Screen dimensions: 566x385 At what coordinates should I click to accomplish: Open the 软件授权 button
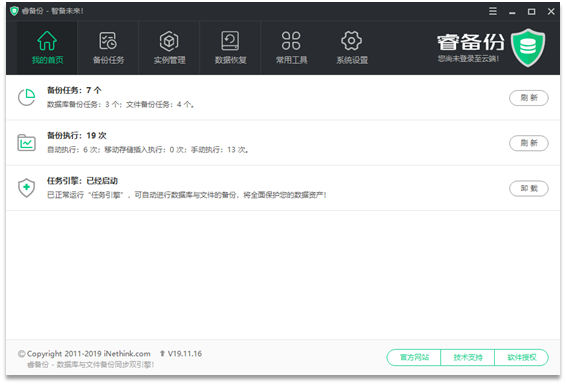(x=522, y=358)
